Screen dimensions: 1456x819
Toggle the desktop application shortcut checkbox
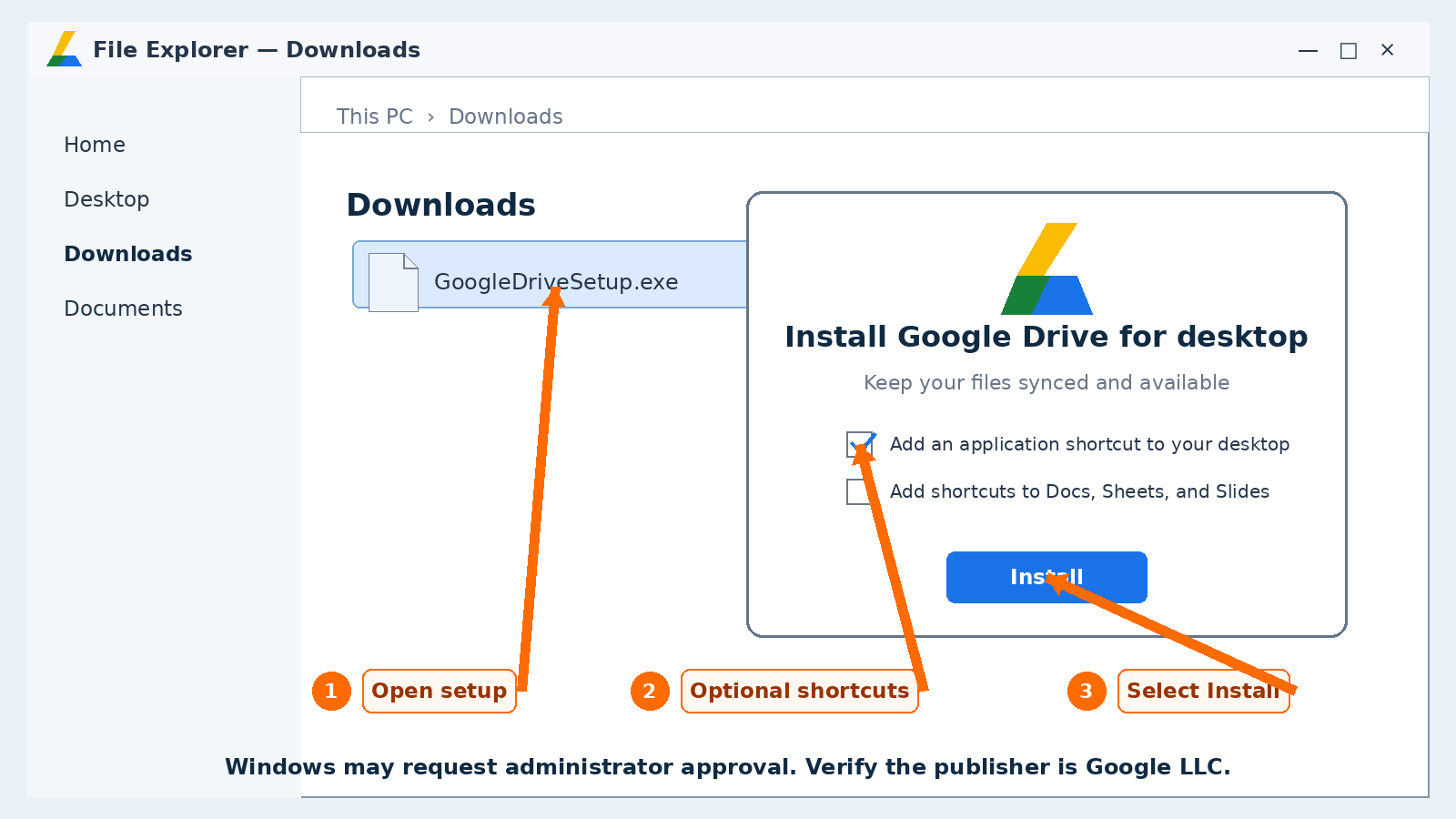pos(860,444)
